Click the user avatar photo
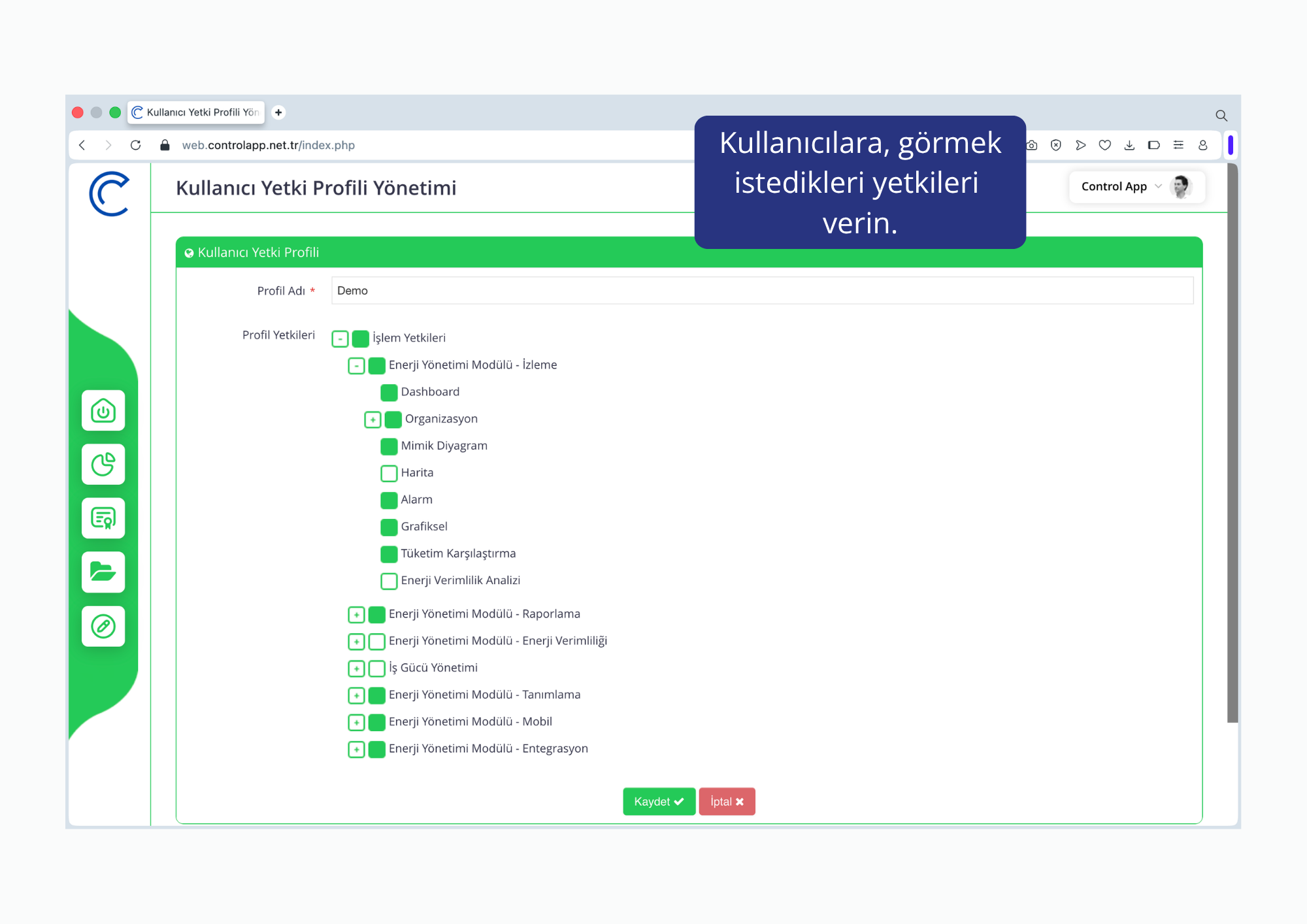The width and height of the screenshot is (1307, 924). [1181, 187]
